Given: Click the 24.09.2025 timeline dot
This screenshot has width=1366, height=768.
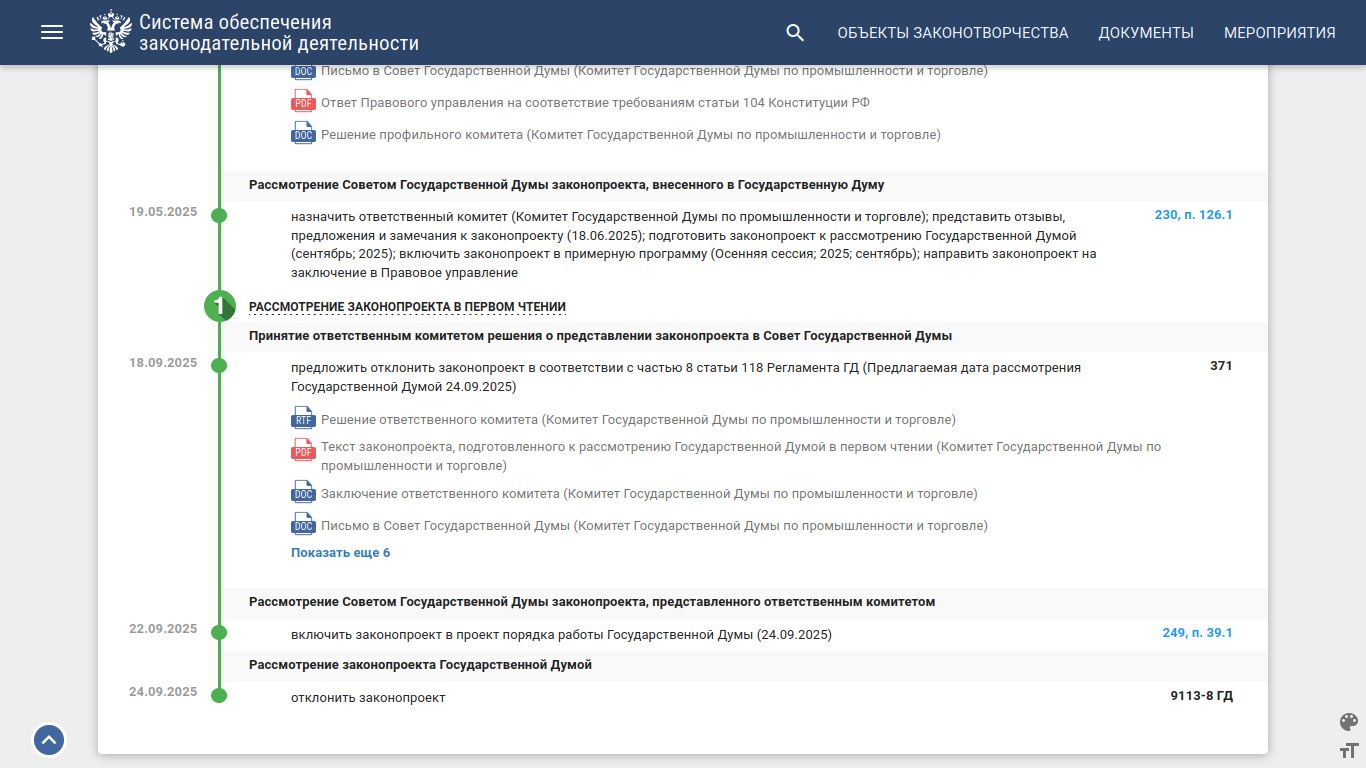Looking at the screenshot, I should pos(219,696).
